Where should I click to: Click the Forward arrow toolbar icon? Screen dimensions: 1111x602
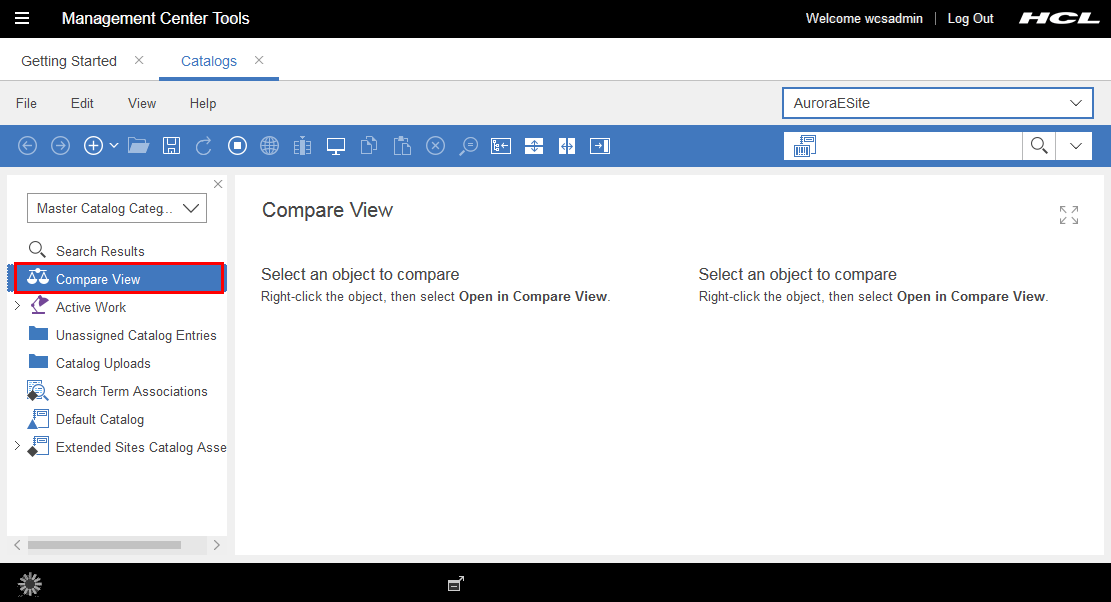pos(61,146)
